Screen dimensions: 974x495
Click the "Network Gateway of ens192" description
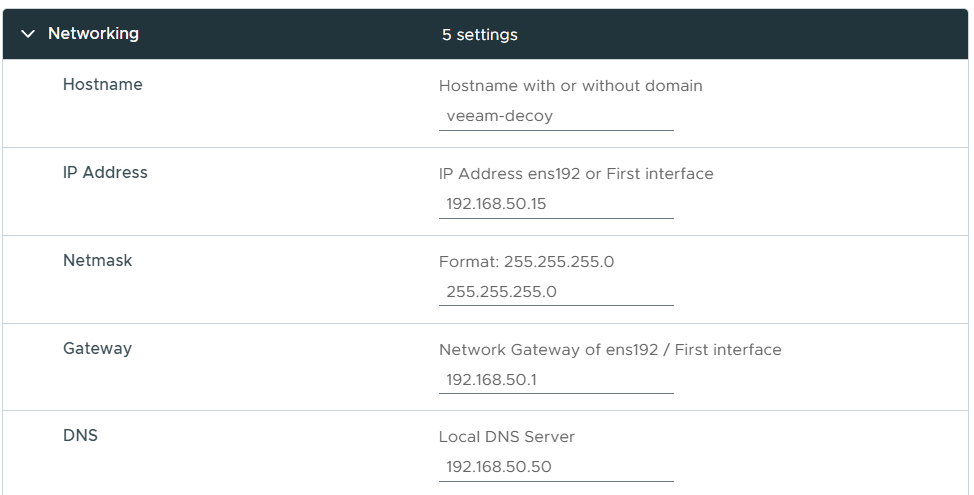tap(610, 350)
